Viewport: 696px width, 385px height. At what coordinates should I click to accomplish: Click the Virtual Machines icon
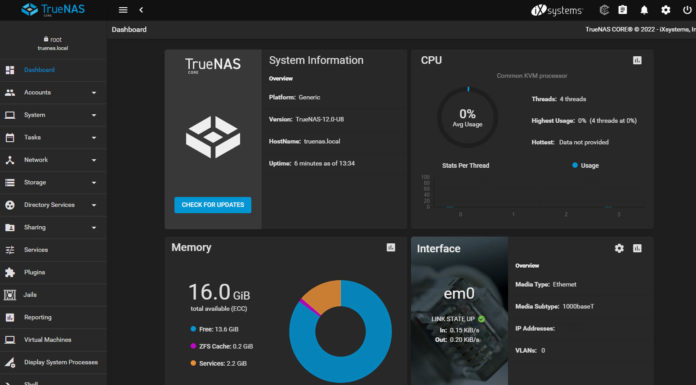[x=10, y=340]
